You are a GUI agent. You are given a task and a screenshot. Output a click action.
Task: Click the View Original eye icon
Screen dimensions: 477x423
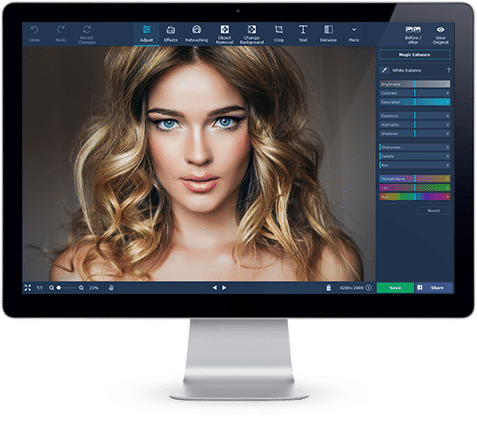click(x=440, y=29)
